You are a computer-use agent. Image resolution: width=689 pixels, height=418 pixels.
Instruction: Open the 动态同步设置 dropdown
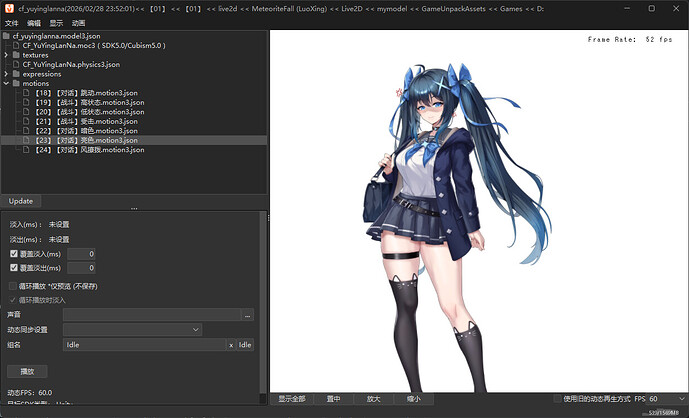132,329
